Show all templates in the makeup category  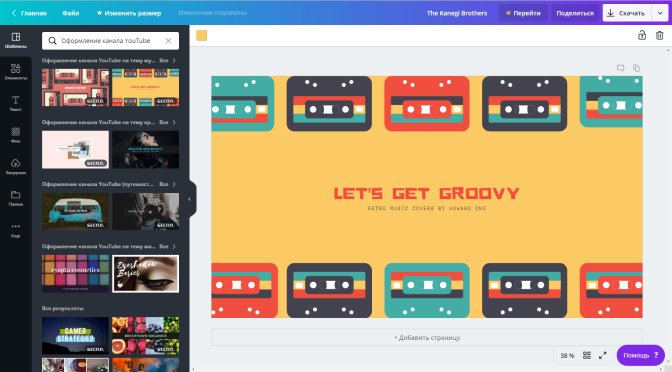point(167,246)
